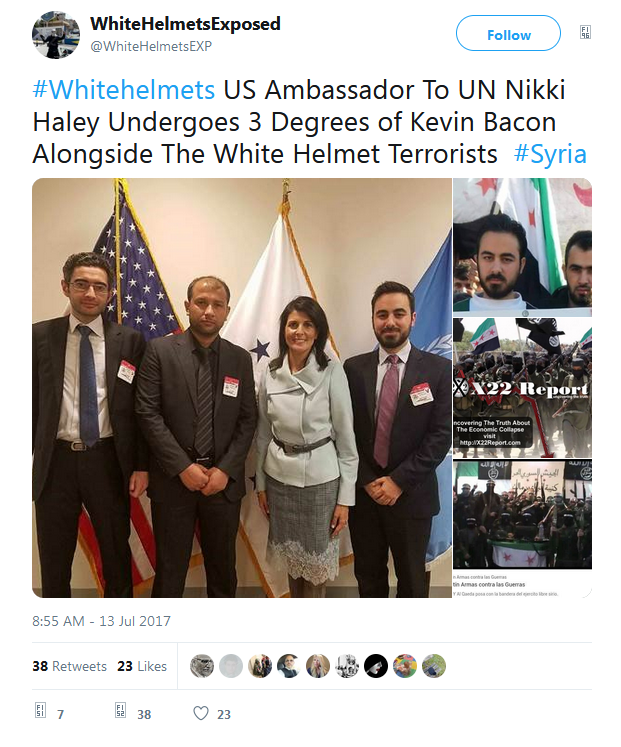The width and height of the screenshot is (621, 747).
Task: Click the last liker avatar in the row
Action: [434, 666]
